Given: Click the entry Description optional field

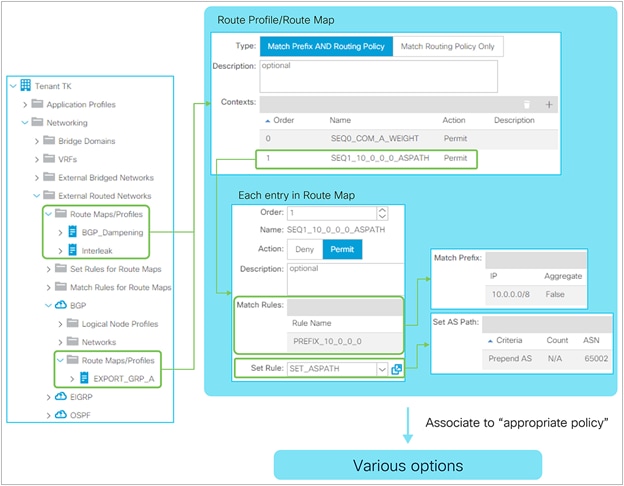Looking at the screenshot, I should pyautogui.click(x=345, y=279).
